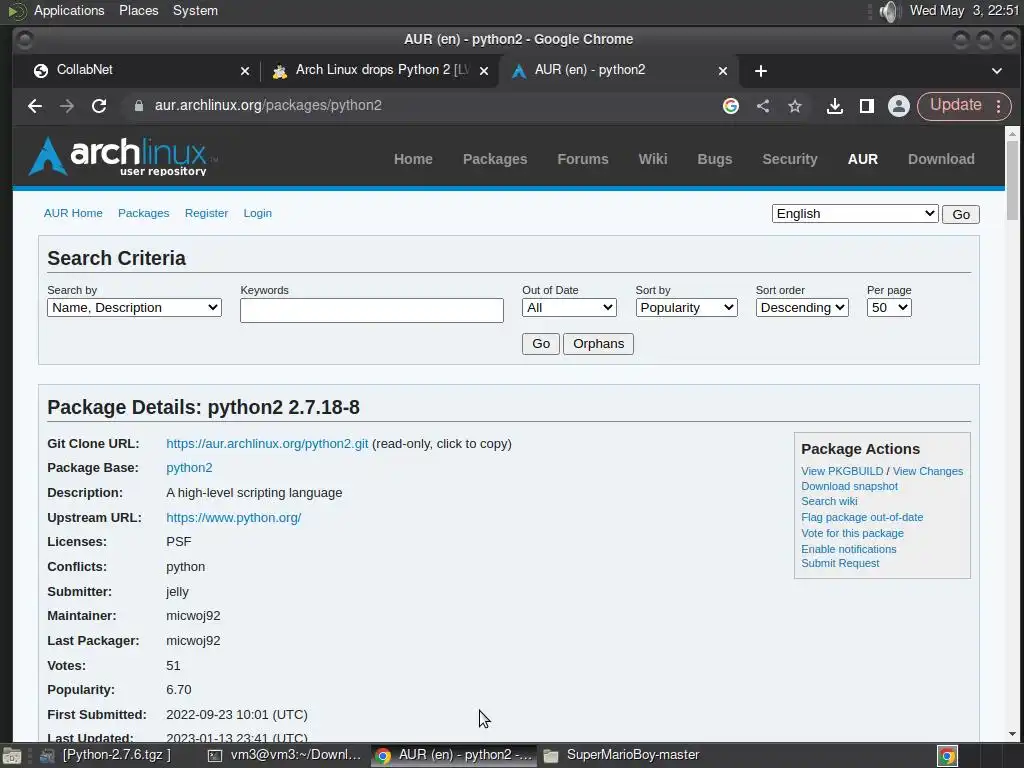The height and width of the screenshot is (768, 1024).
Task: Click Download snapshot link
Action: [x=849, y=486]
